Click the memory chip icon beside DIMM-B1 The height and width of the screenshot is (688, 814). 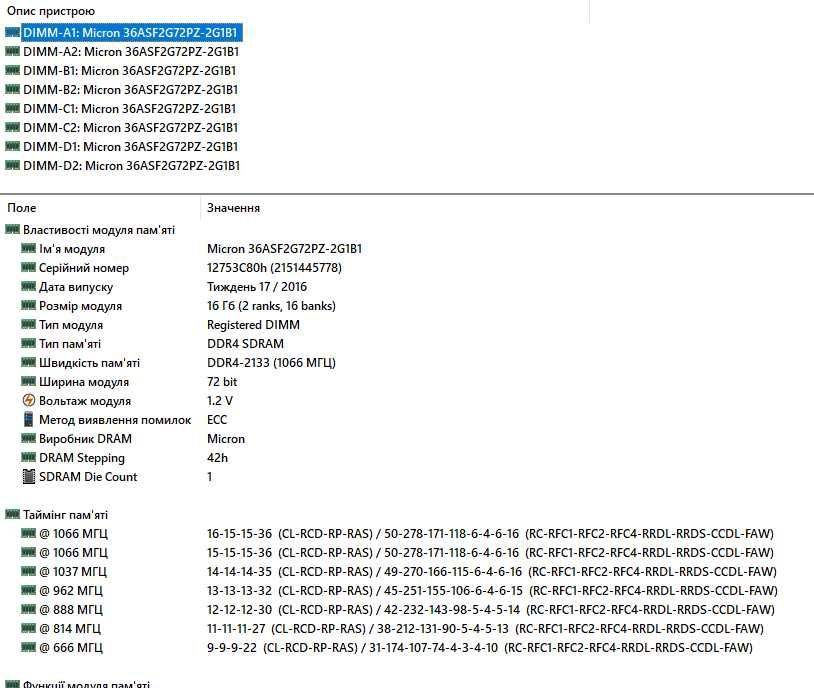[x=12, y=71]
